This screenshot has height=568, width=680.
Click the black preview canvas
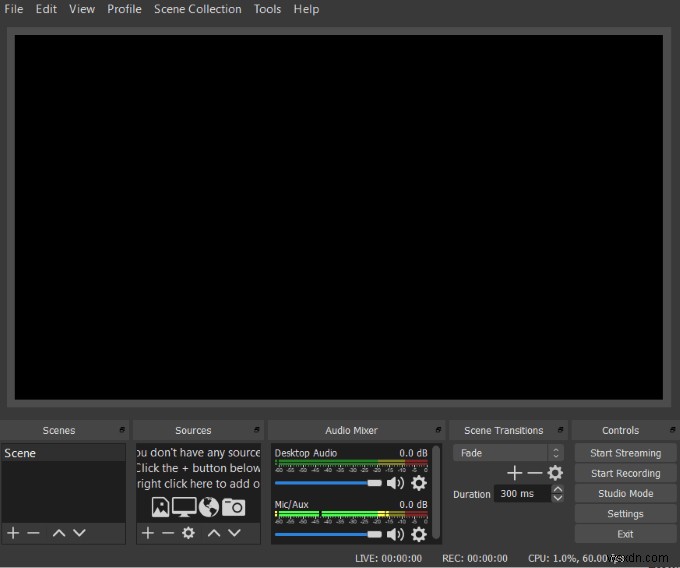click(x=339, y=217)
